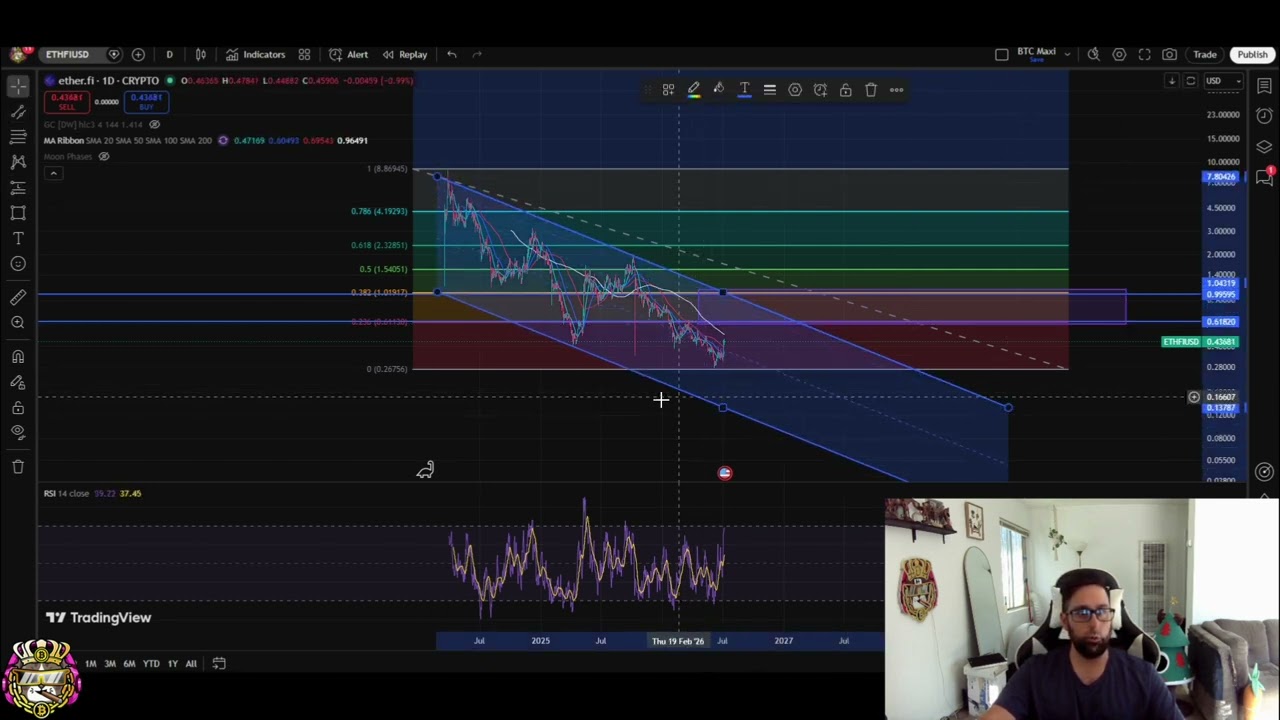The image size is (1280, 720).
Task: Open indicator templates grid menu
Action: [x=304, y=54]
